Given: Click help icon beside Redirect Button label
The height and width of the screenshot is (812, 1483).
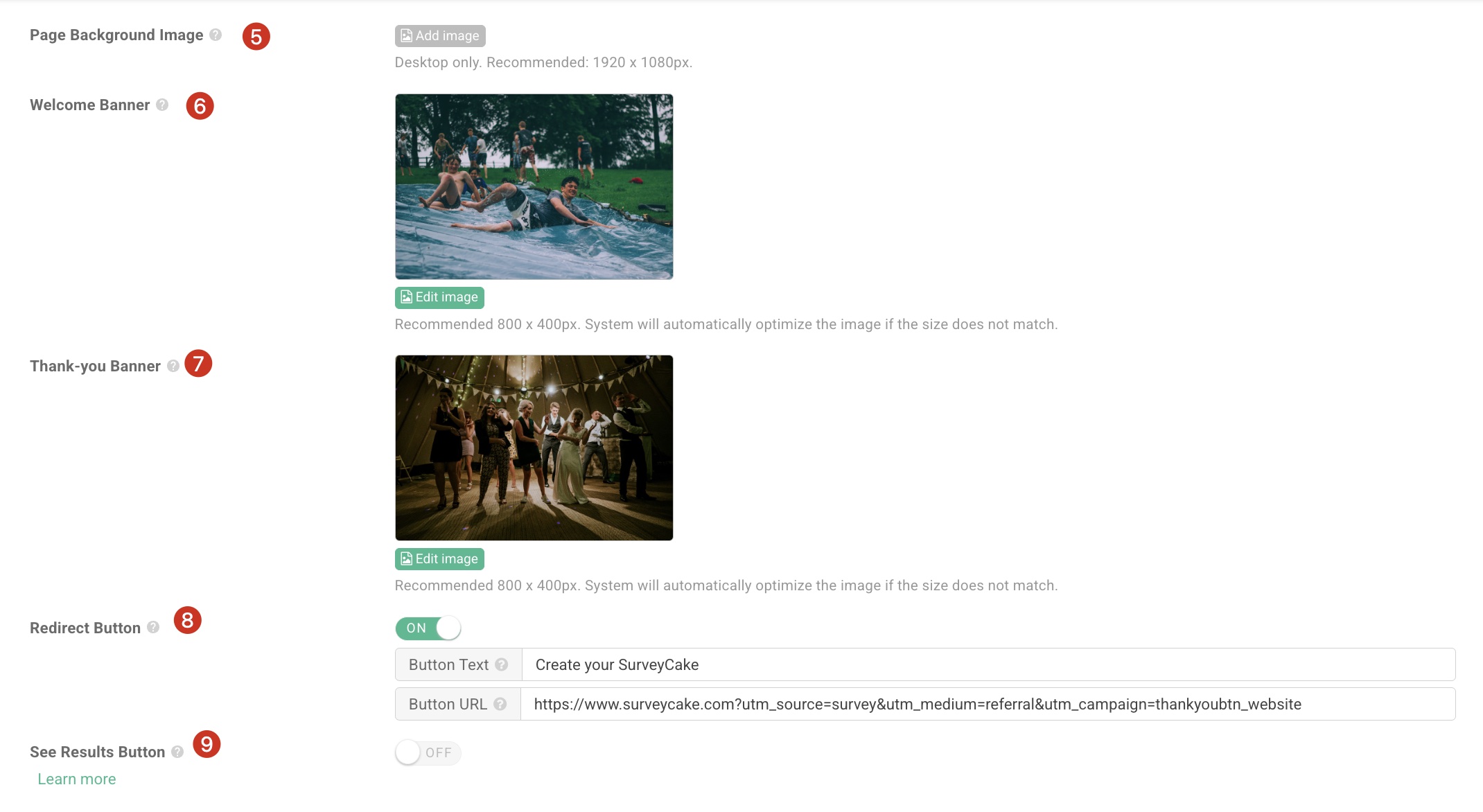Looking at the screenshot, I should [x=153, y=627].
